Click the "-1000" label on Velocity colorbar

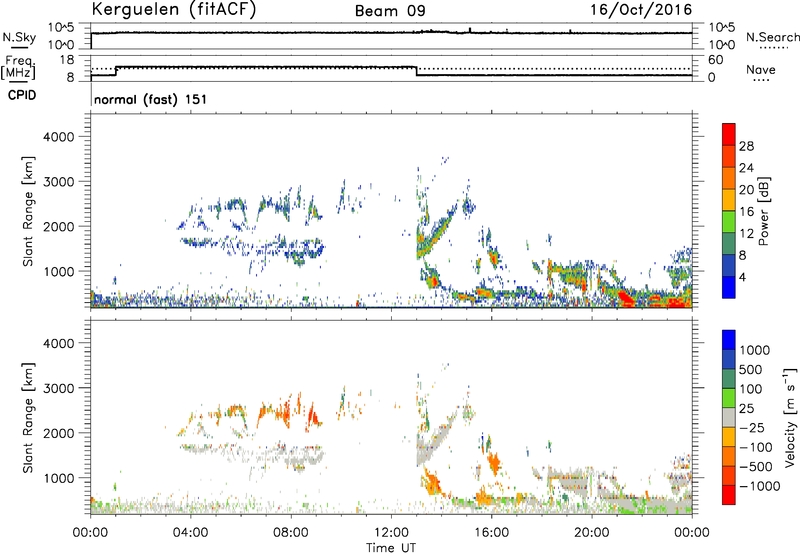tap(760, 486)
